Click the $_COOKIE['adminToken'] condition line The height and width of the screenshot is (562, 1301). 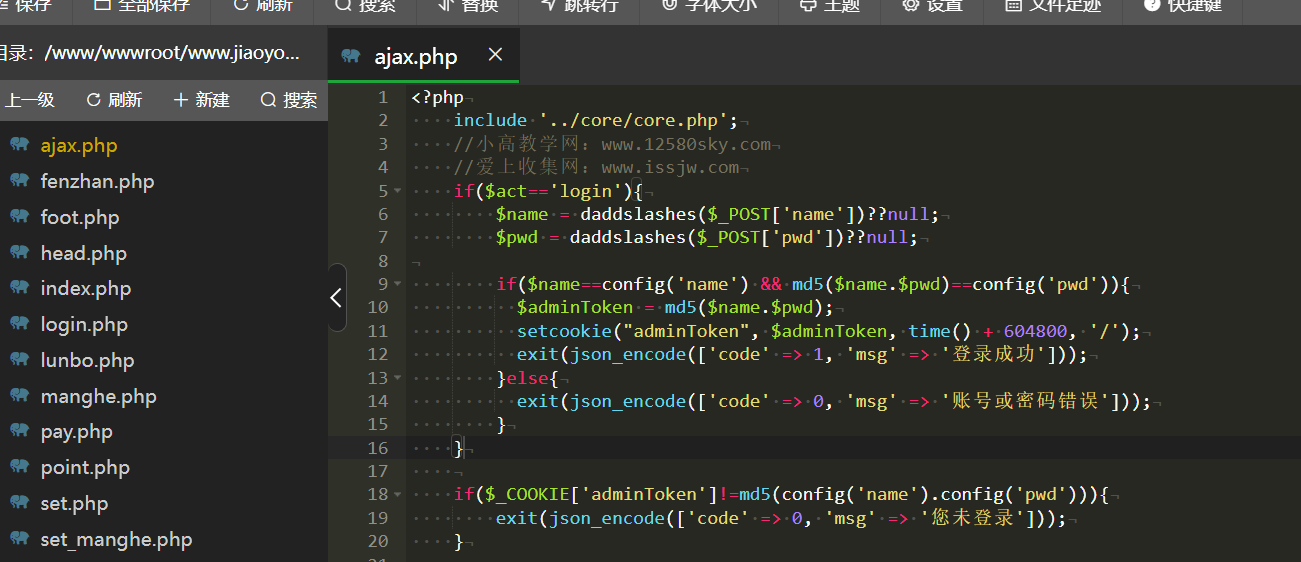pyautogui.click(x=781, y=494)
